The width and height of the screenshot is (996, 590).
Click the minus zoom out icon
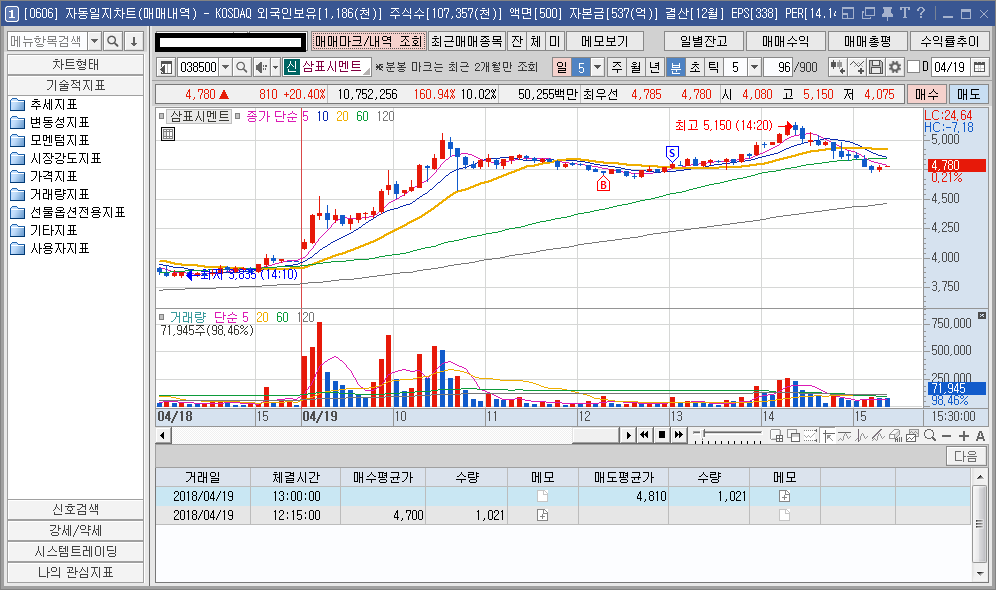[x=946, y=436]
